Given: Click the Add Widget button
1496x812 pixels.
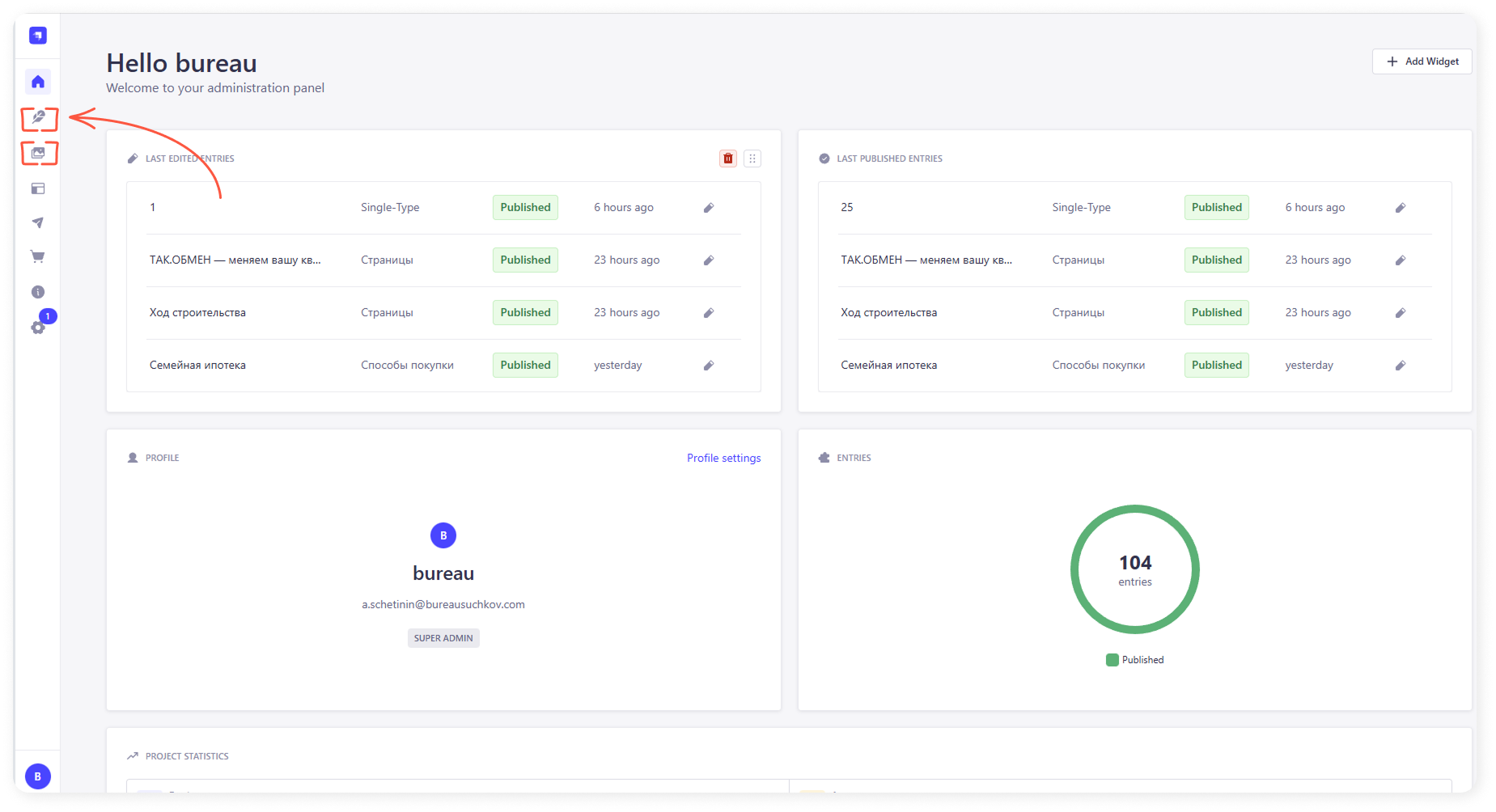Looking at the screenshot, I should (x=1422, y=61).
